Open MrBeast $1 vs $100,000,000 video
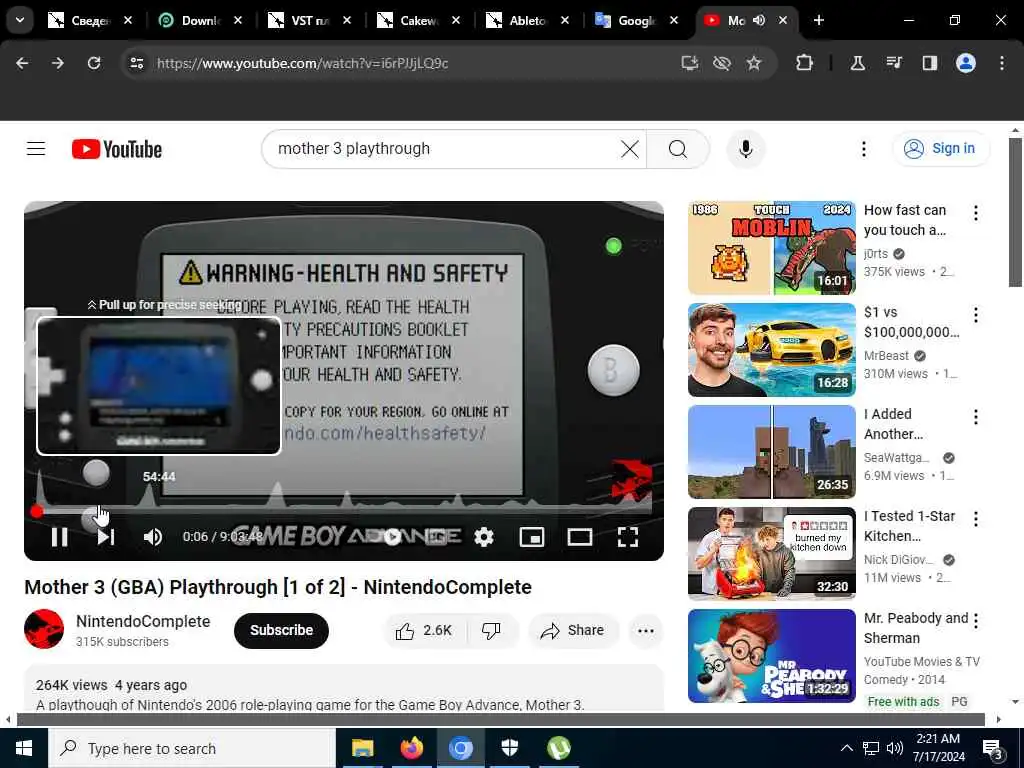 [771, 349]
